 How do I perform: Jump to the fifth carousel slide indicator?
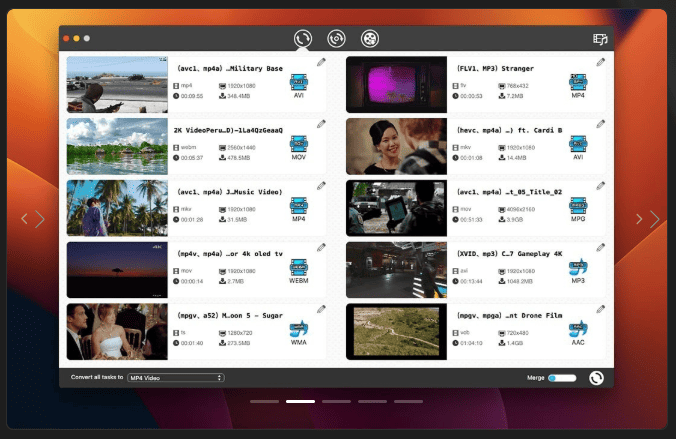[408, 401]
